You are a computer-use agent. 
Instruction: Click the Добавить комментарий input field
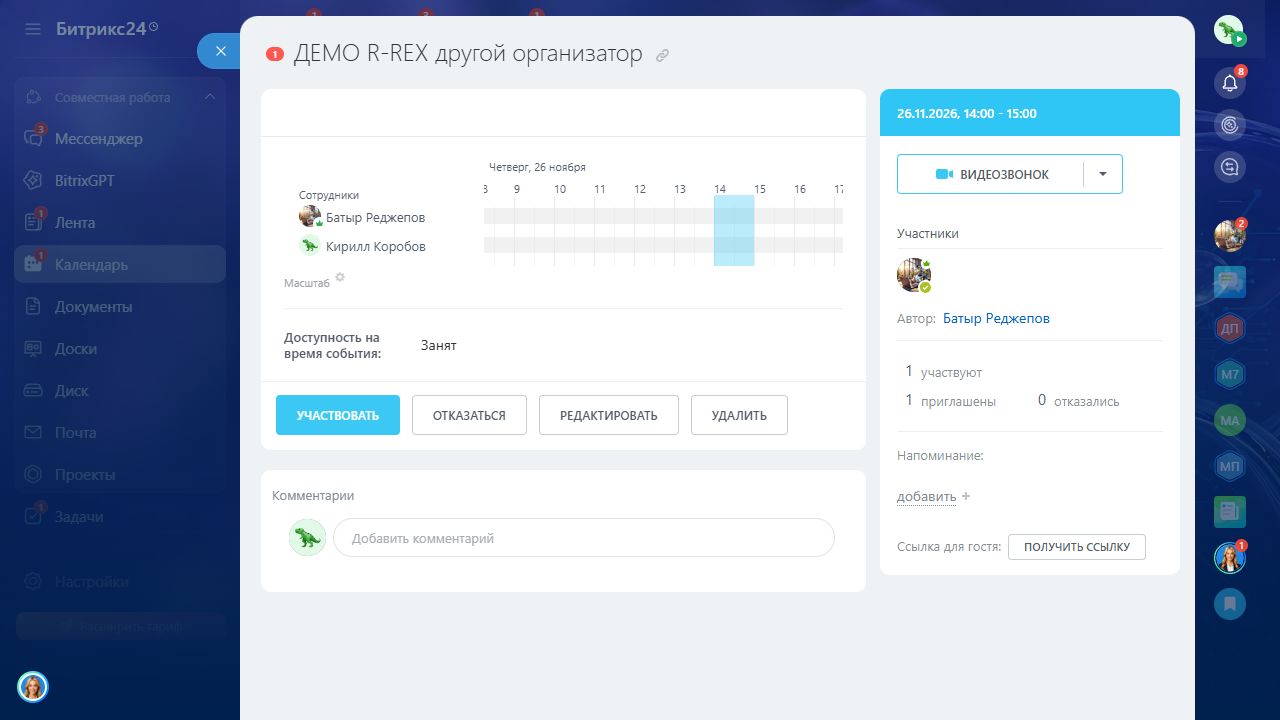pyautogui.click(x=583, y=538)
